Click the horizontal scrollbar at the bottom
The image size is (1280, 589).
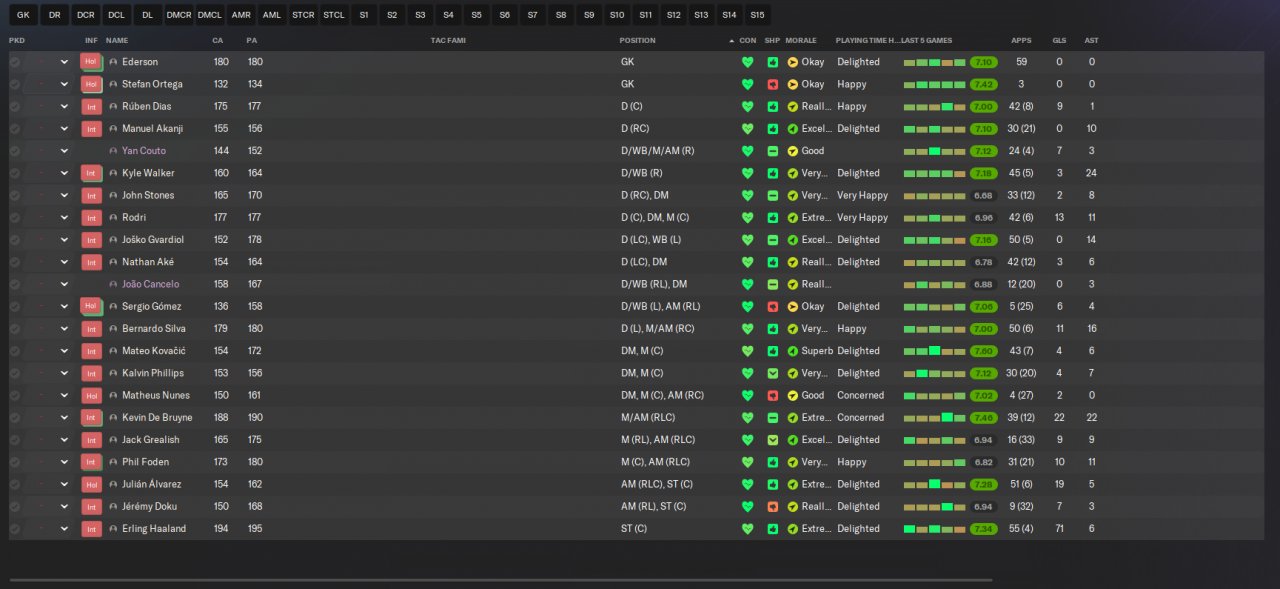501,579
